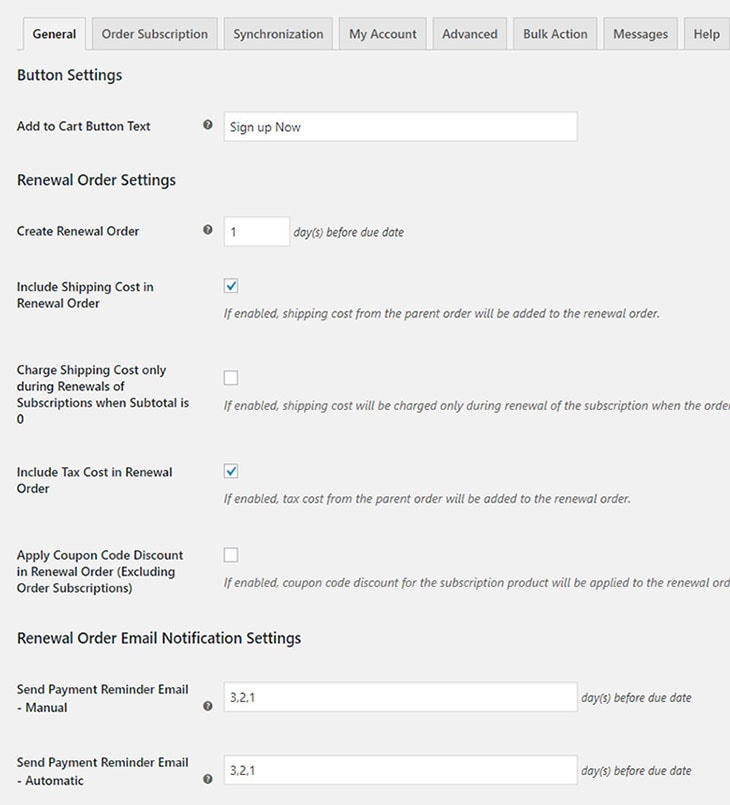Screen dimensions: 730x805
Task: Select the Advanced tab
Action: tap(470, 34)
